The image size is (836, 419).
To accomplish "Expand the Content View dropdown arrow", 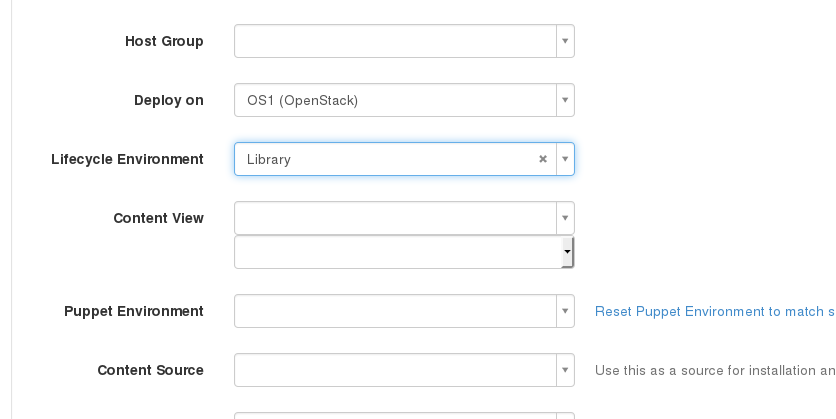I will [x=565, y=218].
